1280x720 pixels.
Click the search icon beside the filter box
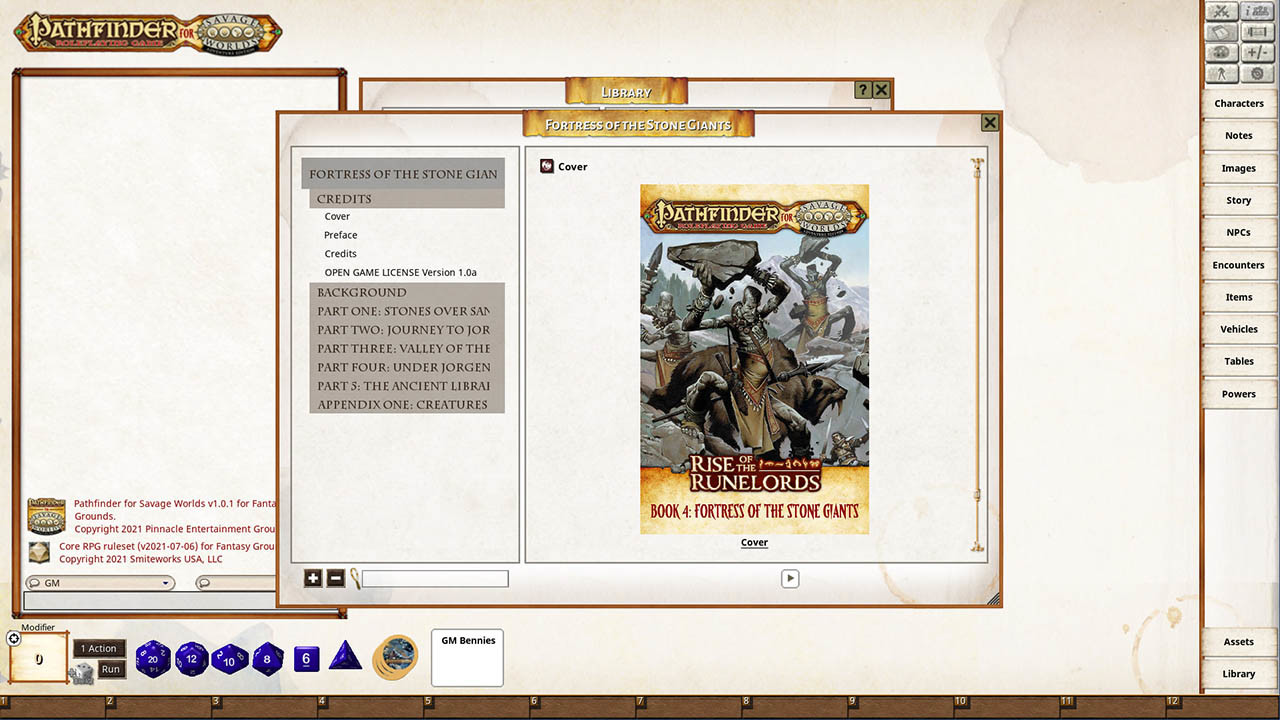point(355,578)
